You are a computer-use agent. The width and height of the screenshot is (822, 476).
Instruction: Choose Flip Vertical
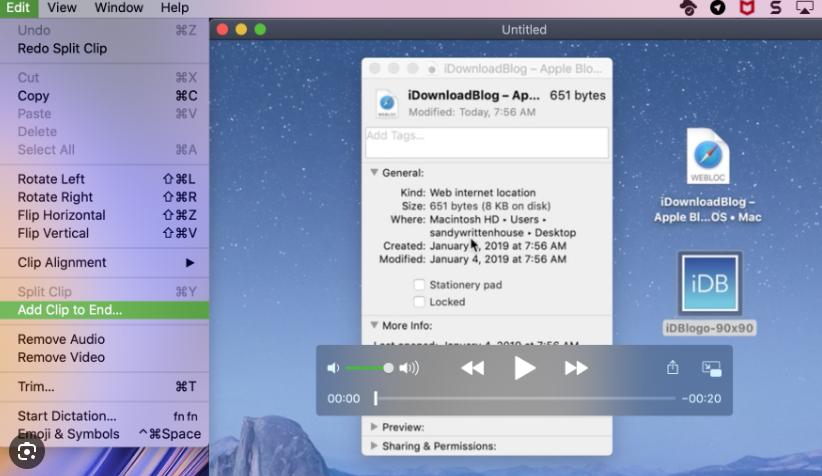105,233
